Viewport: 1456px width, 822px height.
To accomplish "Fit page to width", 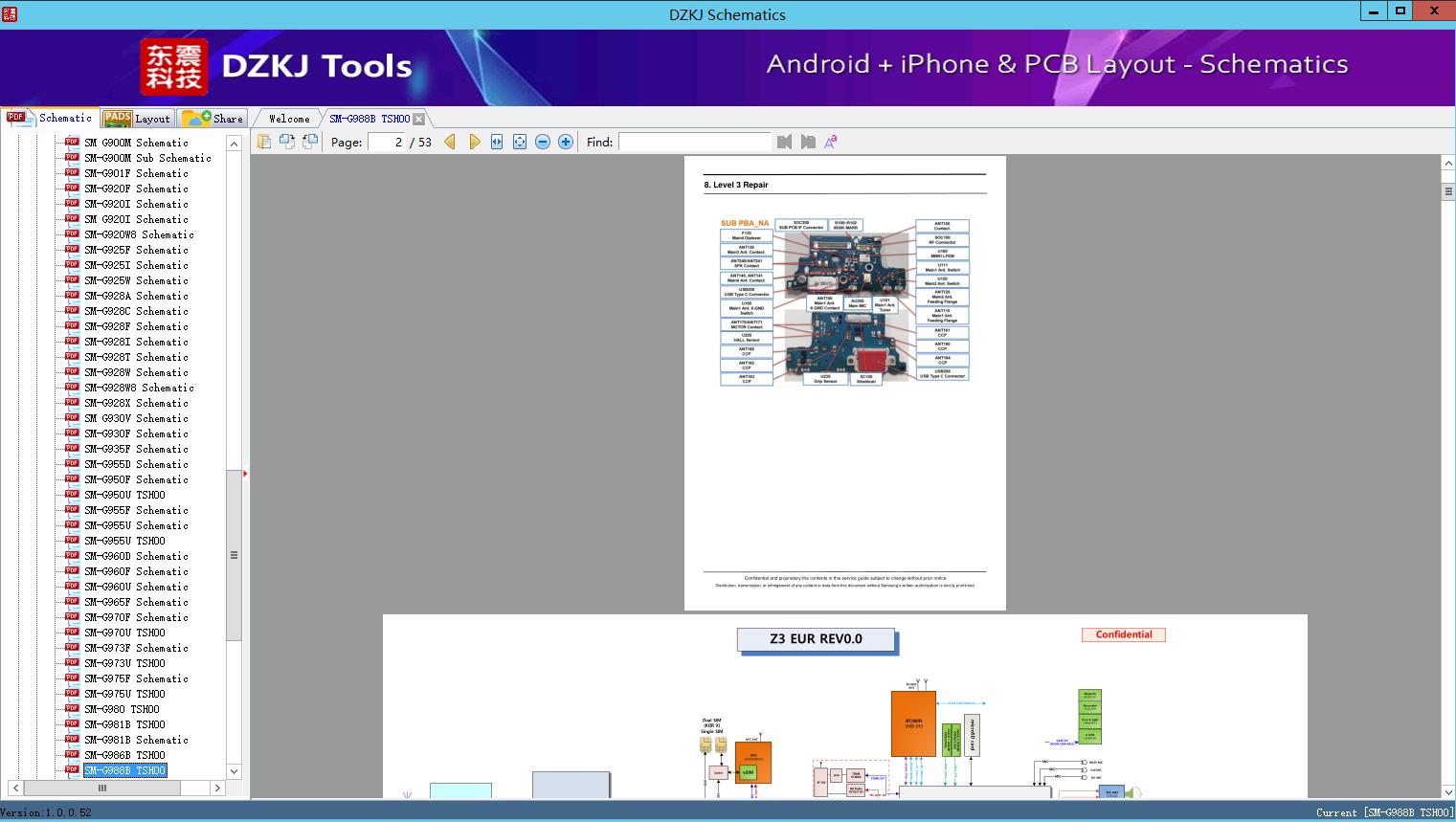I will point(497,142).
